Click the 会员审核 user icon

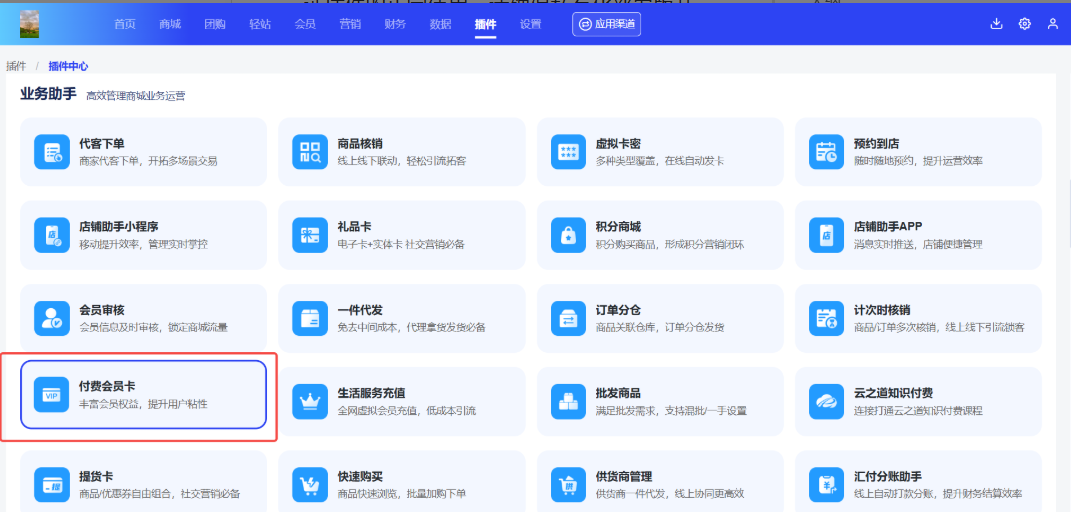pyautogui.click(x=51, y=318)
